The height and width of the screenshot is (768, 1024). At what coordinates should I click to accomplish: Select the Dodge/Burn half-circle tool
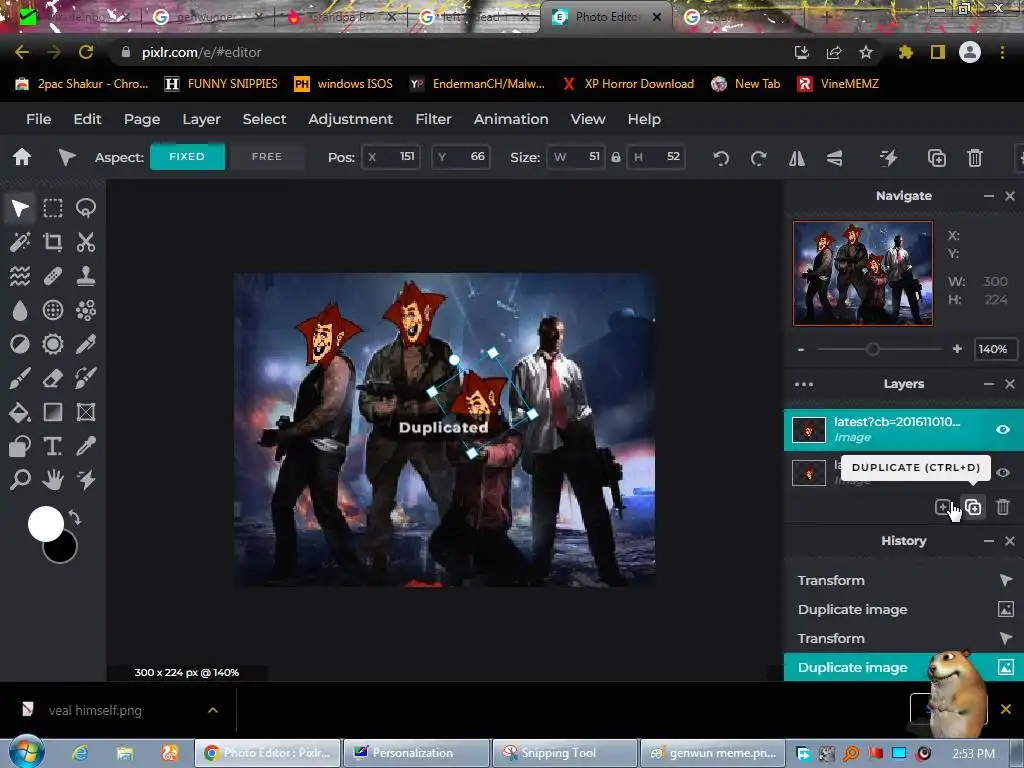pos(20,344)
